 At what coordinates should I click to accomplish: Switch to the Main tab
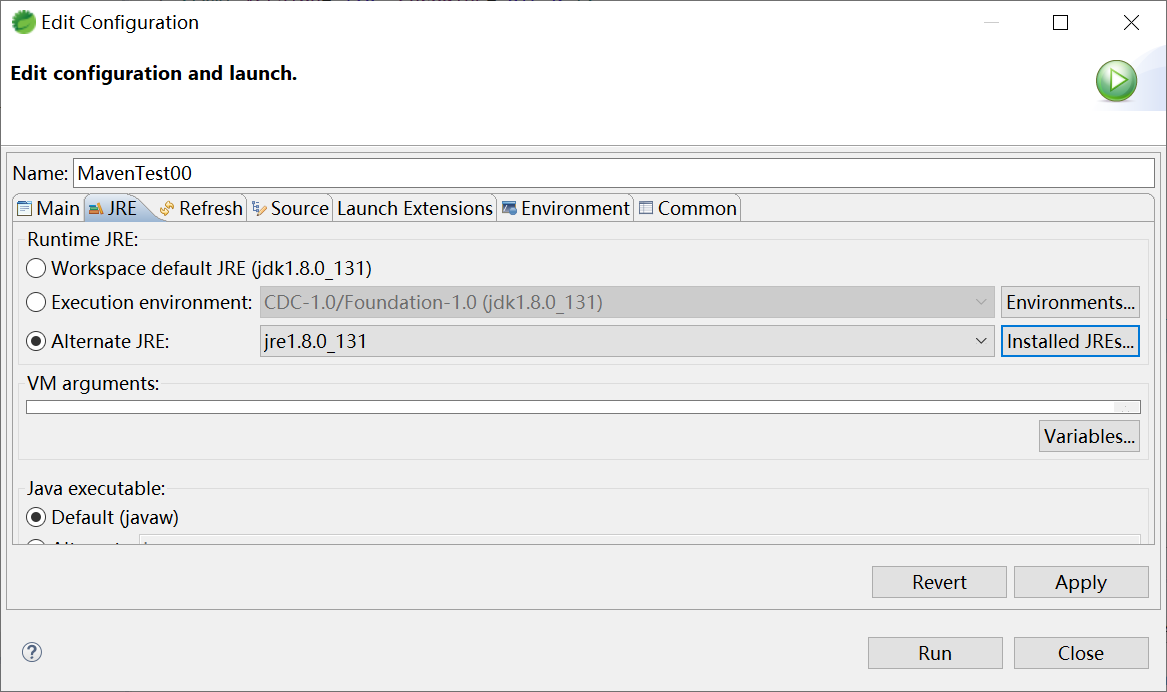[x=48, y=208]
